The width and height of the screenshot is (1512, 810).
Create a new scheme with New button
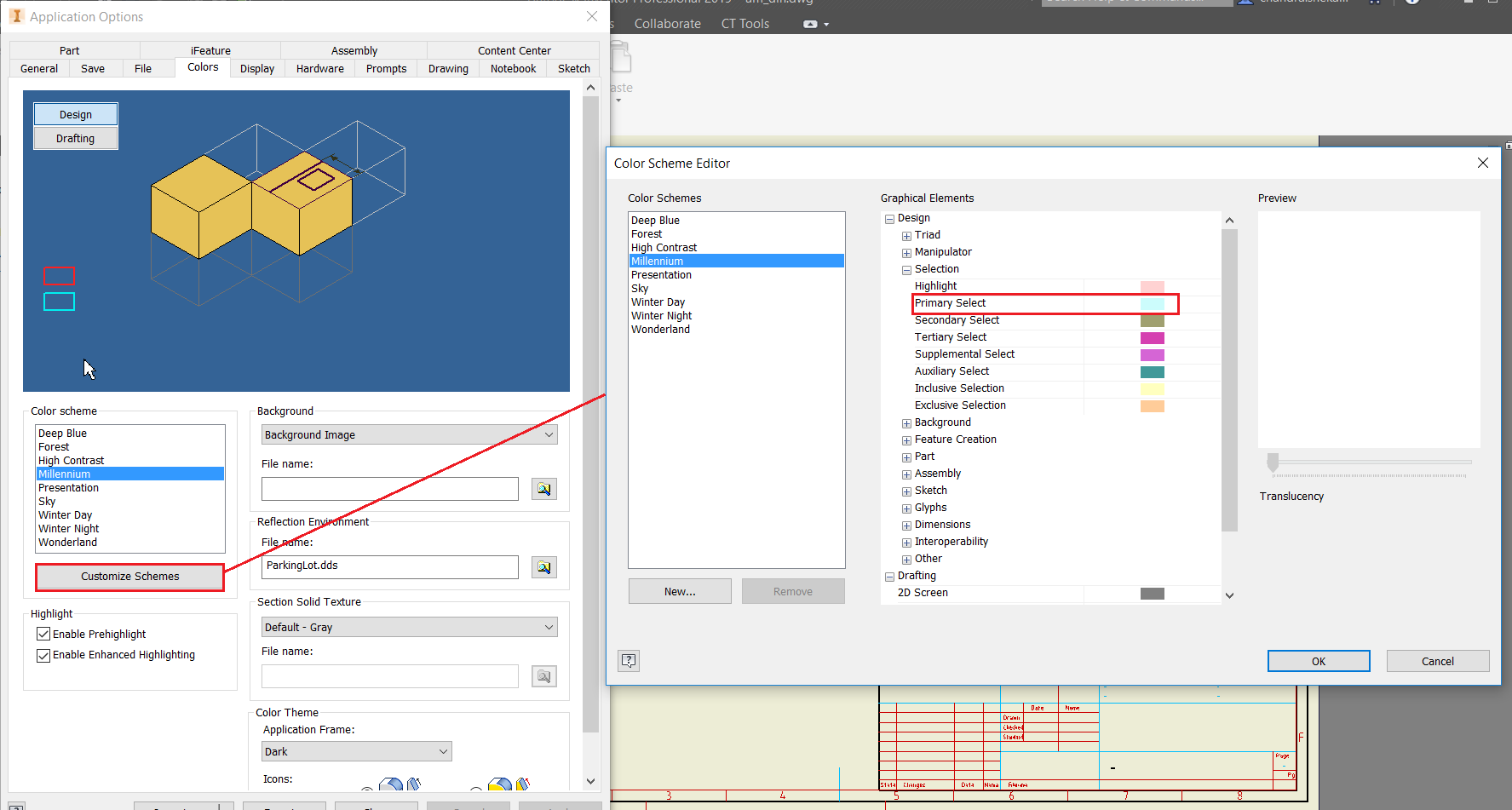679,590
